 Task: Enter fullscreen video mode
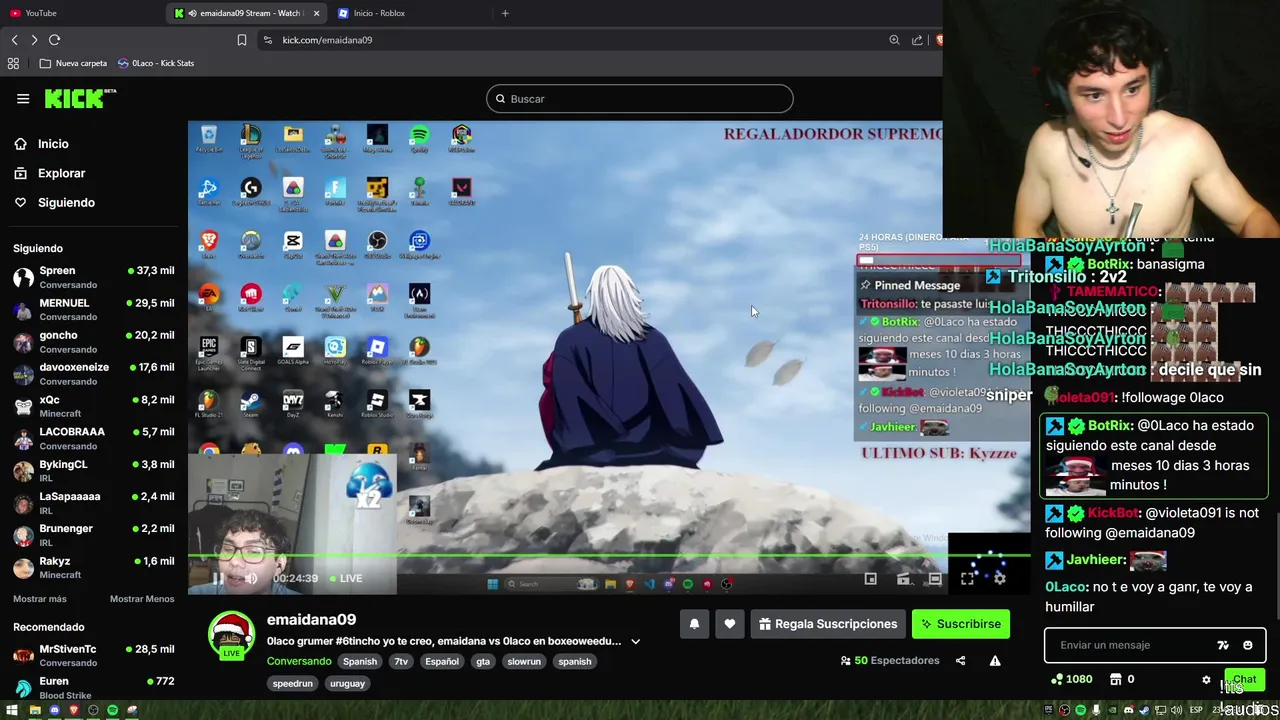point(967,578)
